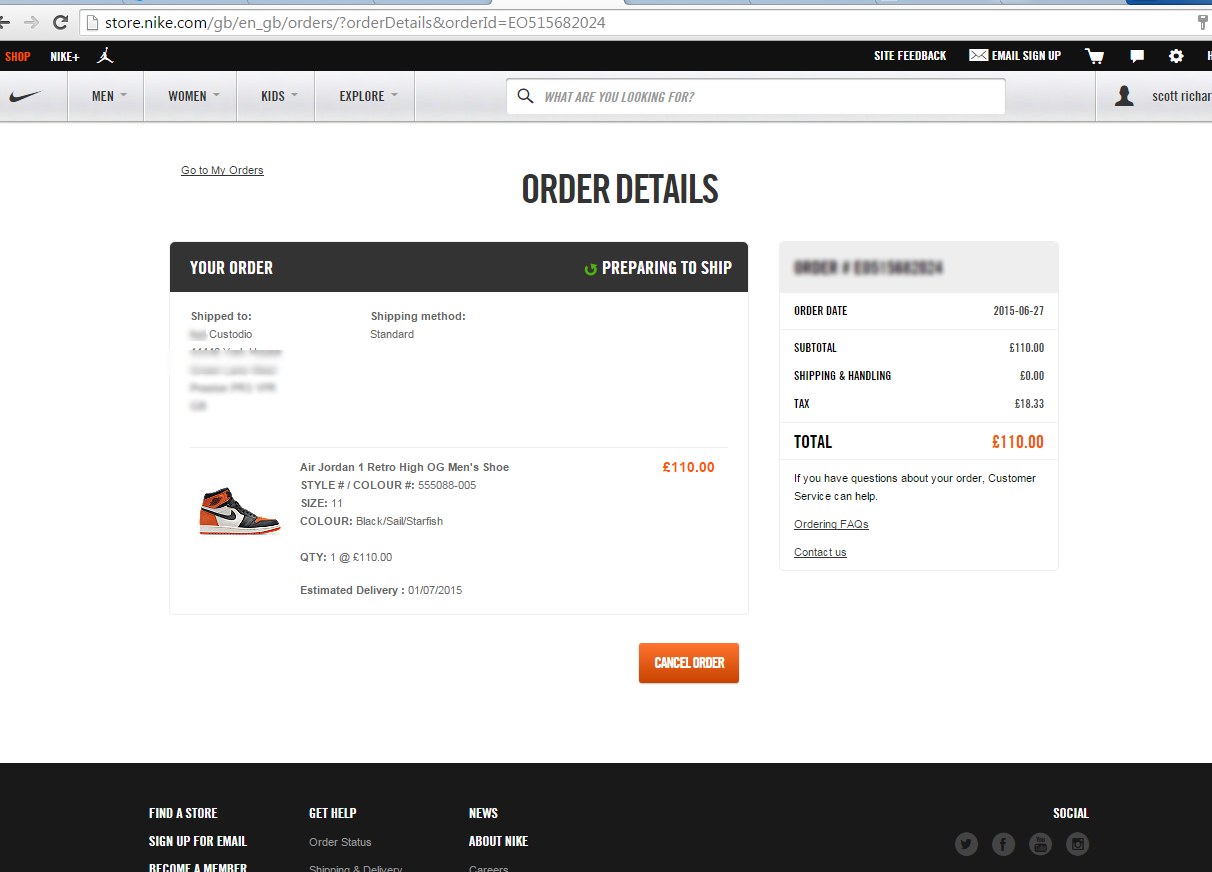Click the product price £110.00 in order row
Image resolution: width=1212 pixels, height=872 pixels.
point(689,467)
